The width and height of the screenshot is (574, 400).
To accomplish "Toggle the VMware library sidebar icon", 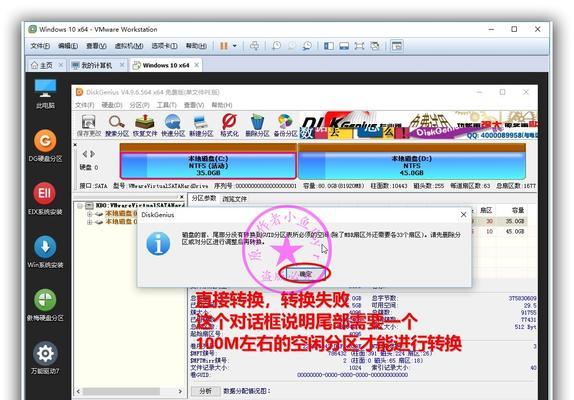I will [329, 46].
